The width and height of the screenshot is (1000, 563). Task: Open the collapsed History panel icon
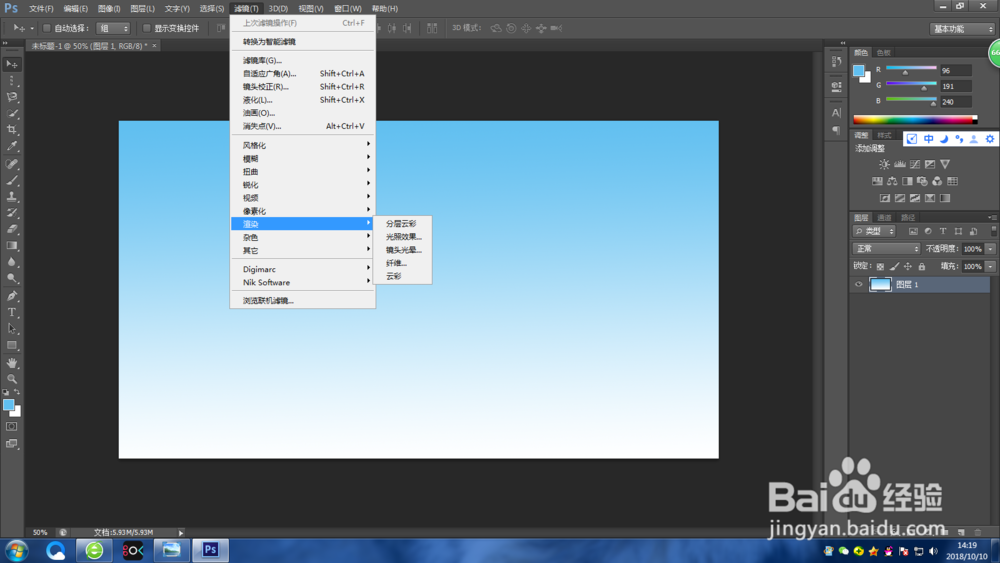836,62
